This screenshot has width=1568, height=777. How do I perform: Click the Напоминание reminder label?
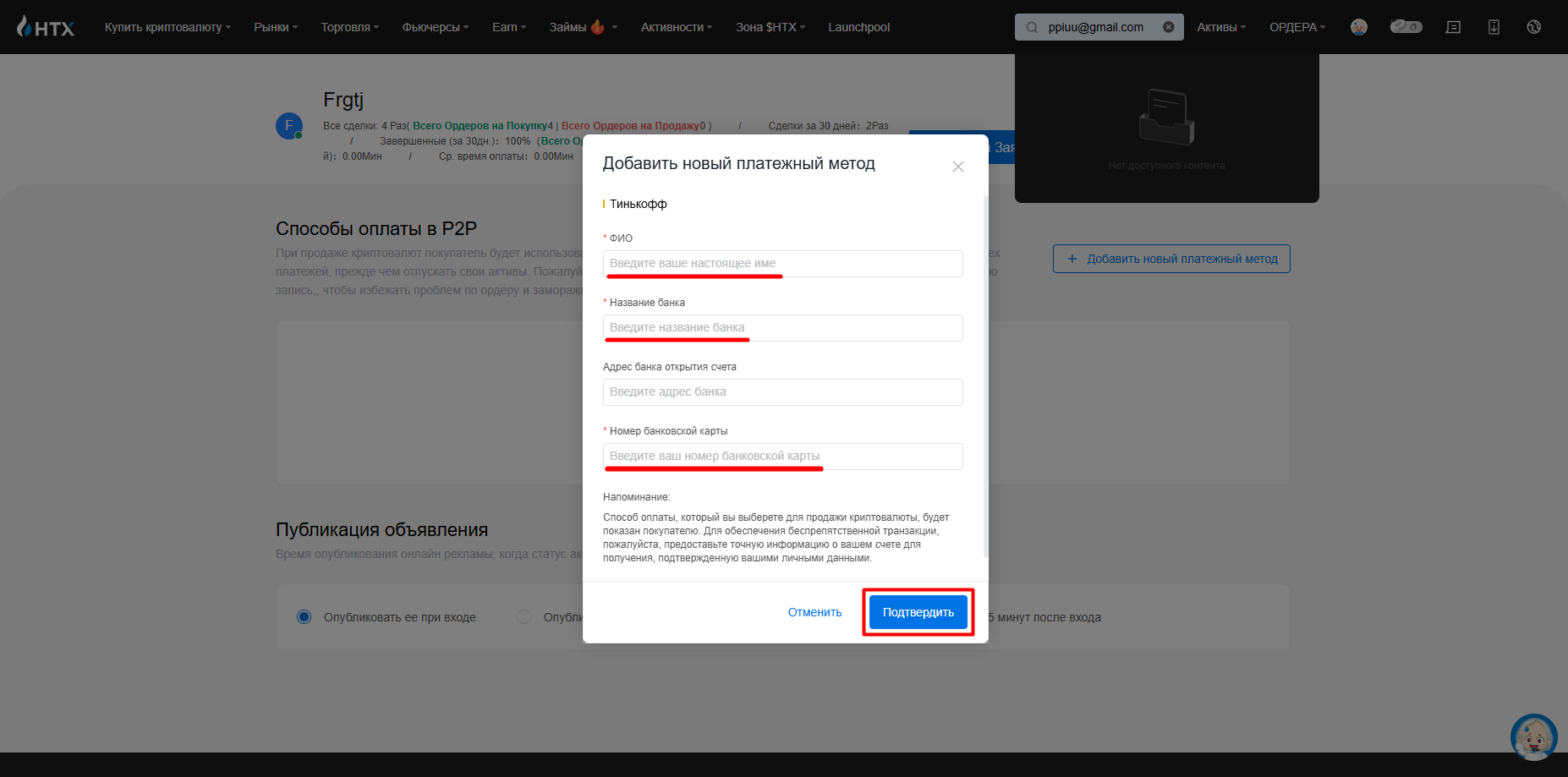pos(637,497)
